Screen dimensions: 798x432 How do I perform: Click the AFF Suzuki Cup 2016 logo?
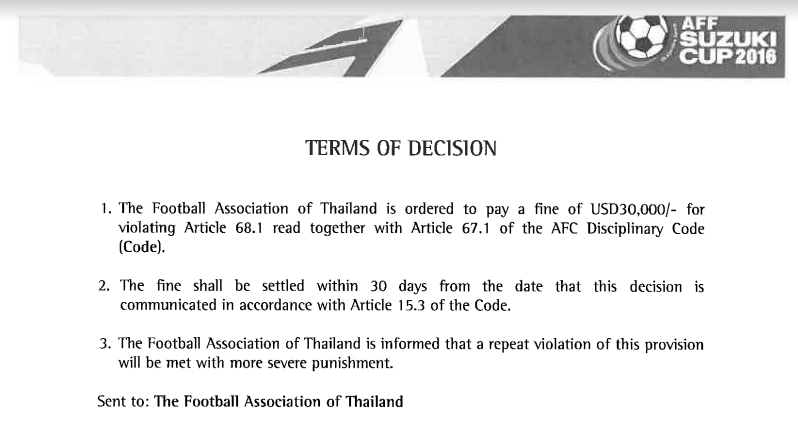tap(686, 41)
